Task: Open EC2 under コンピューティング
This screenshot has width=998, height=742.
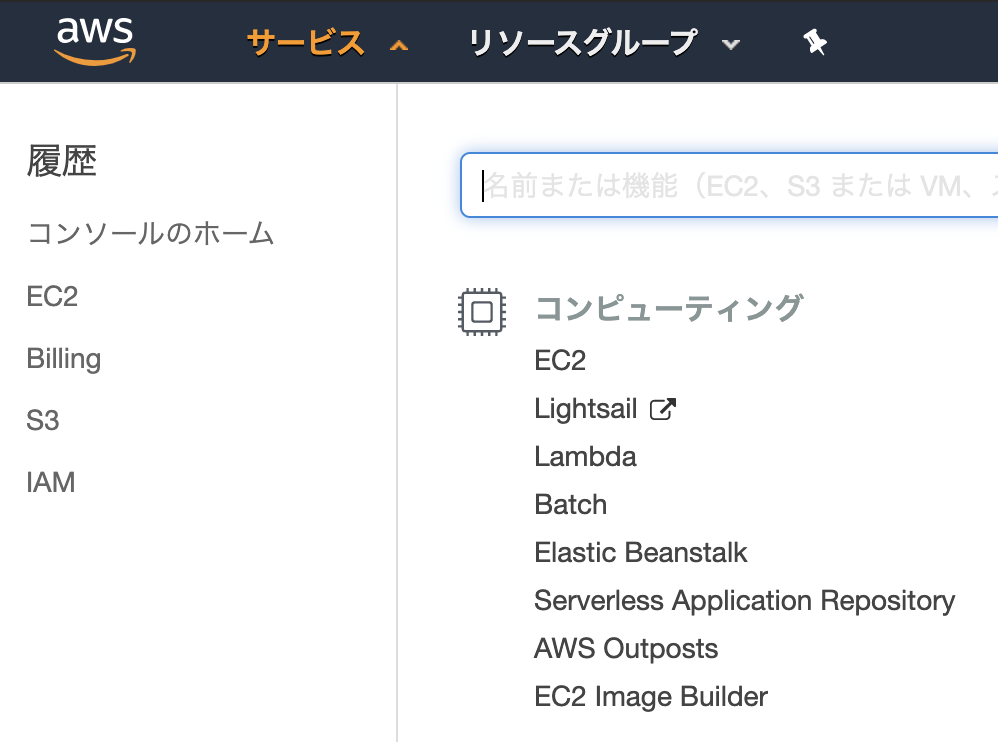Action: tap(560, 360)
